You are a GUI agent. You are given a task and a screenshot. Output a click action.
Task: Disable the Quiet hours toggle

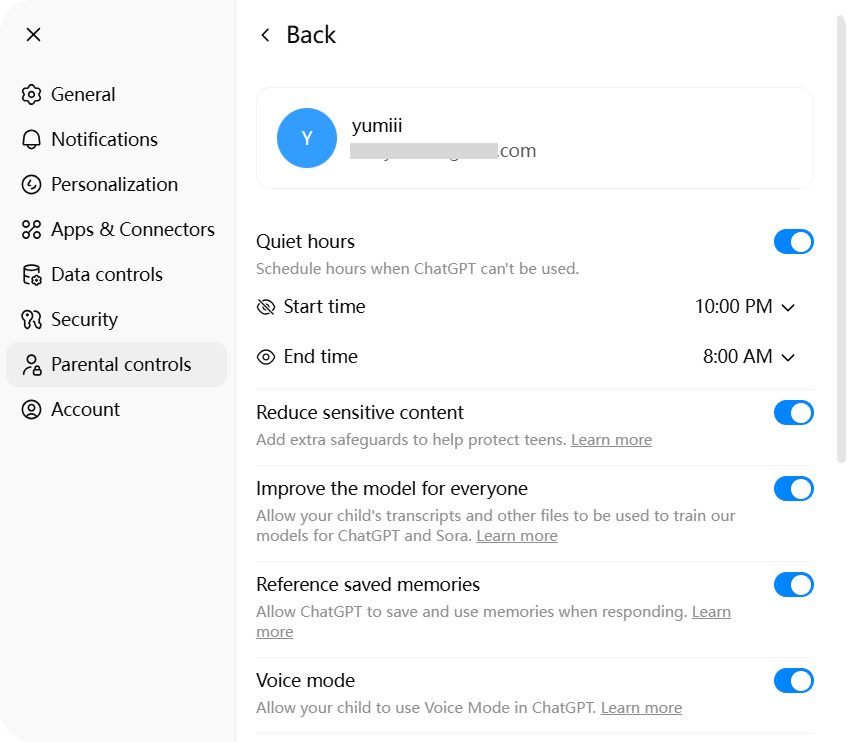click(x=793, y=241)
